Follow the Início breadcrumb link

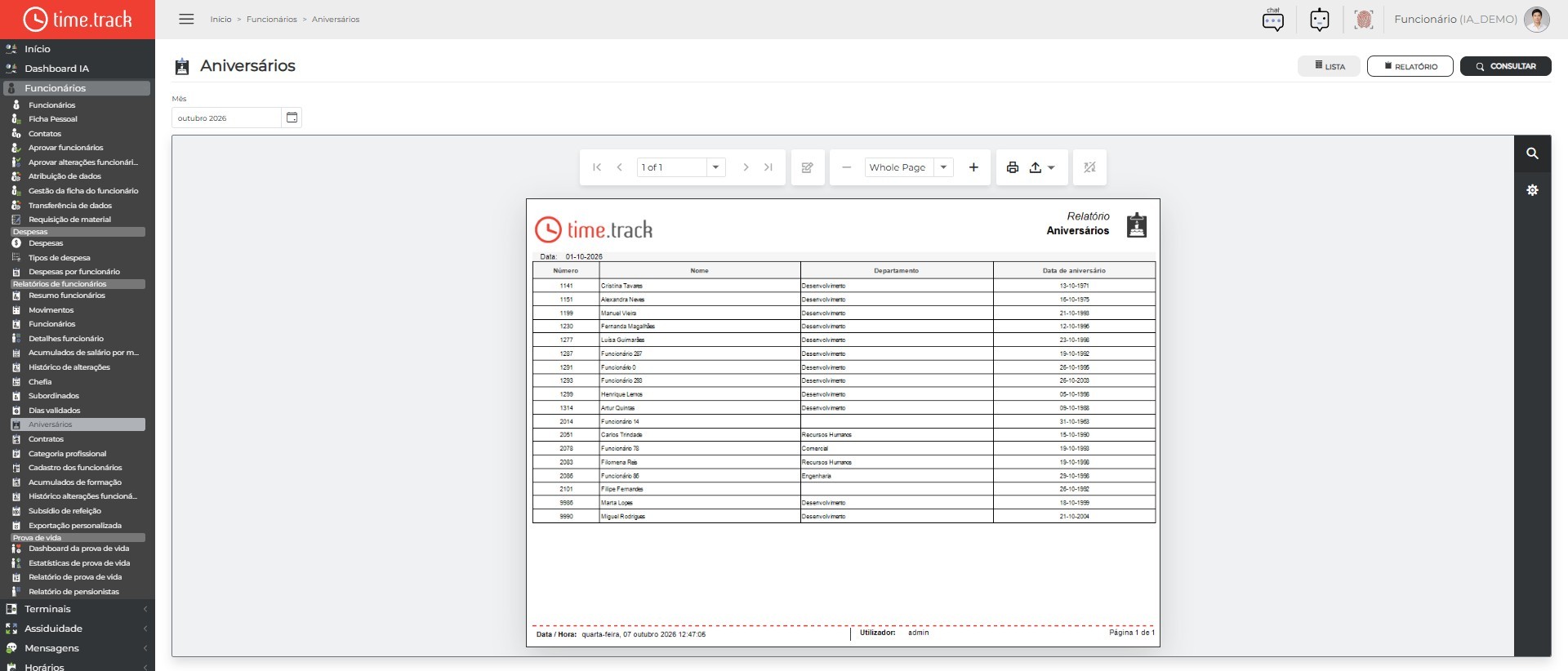pyautogui.click(x=220, y=20)
